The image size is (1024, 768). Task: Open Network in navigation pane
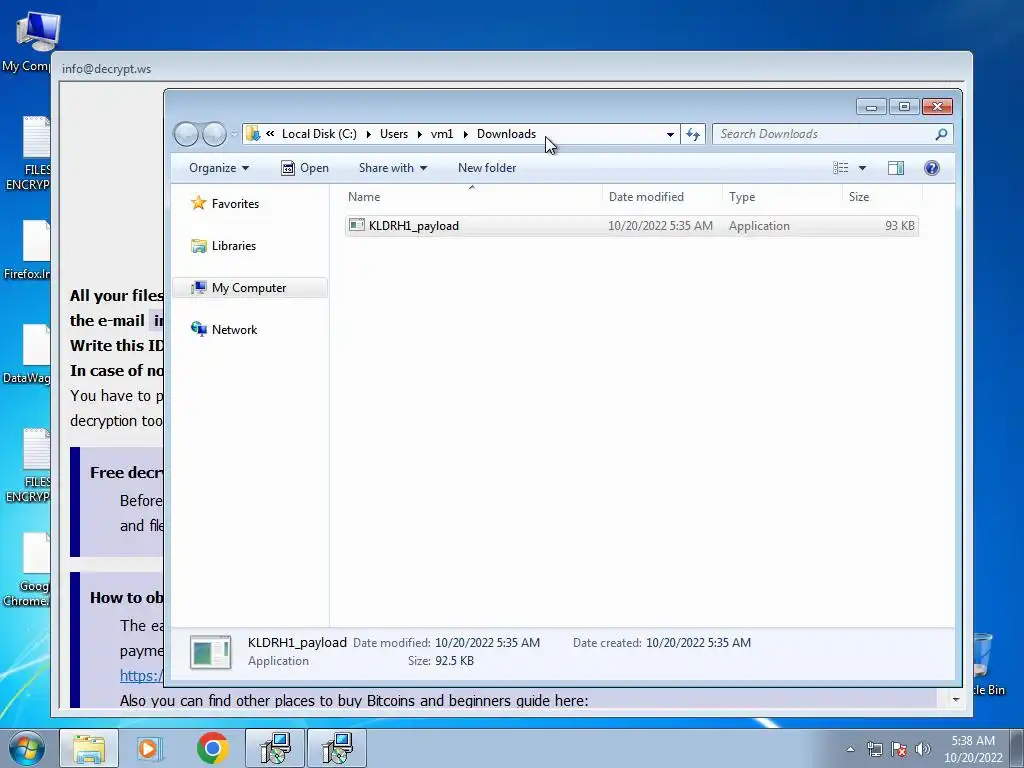coord(234,330)
